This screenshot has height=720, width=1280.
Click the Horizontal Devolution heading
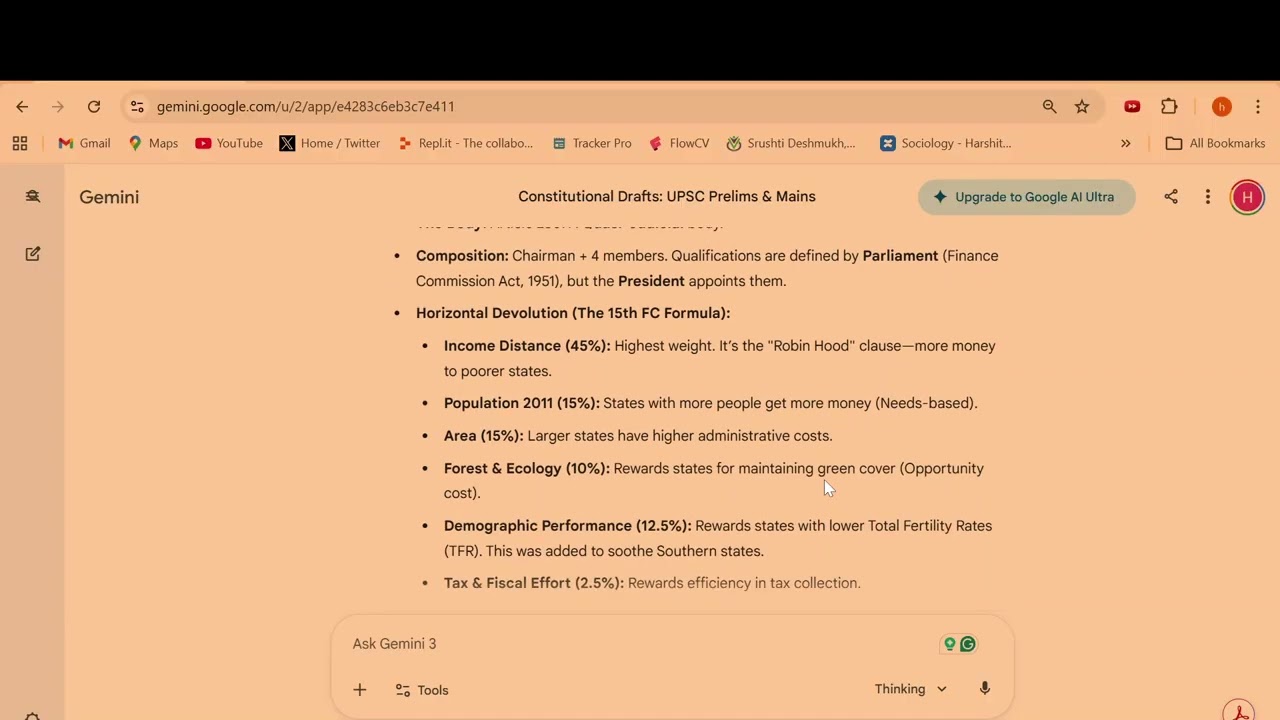coord(573,313)
